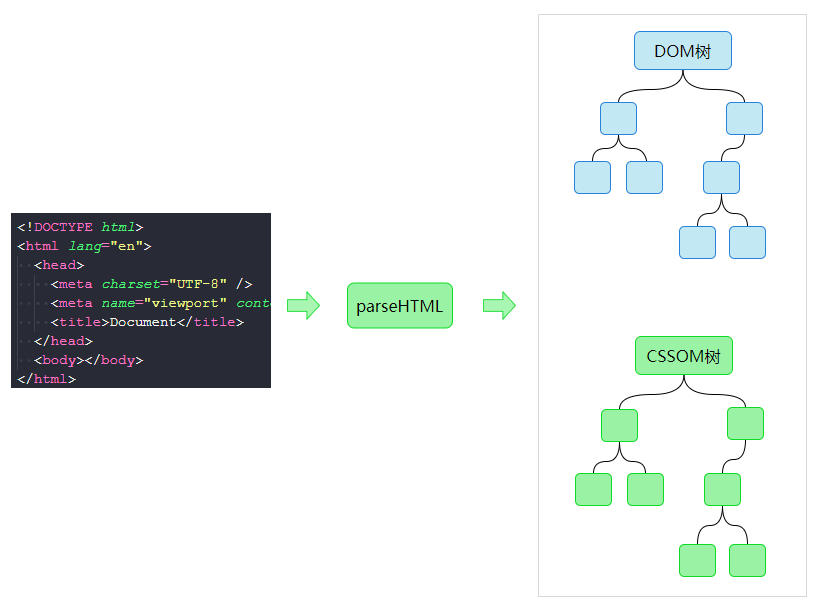Click the meta name="viewport" line
Viewport: 819px width, 612px height.
[160, 303]
